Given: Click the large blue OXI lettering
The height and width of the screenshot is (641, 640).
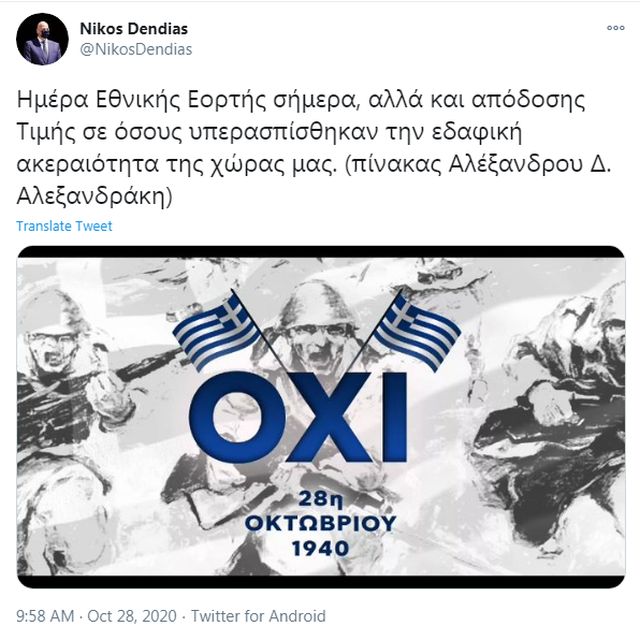Looking at the screenshot, I should click(298, 417).
